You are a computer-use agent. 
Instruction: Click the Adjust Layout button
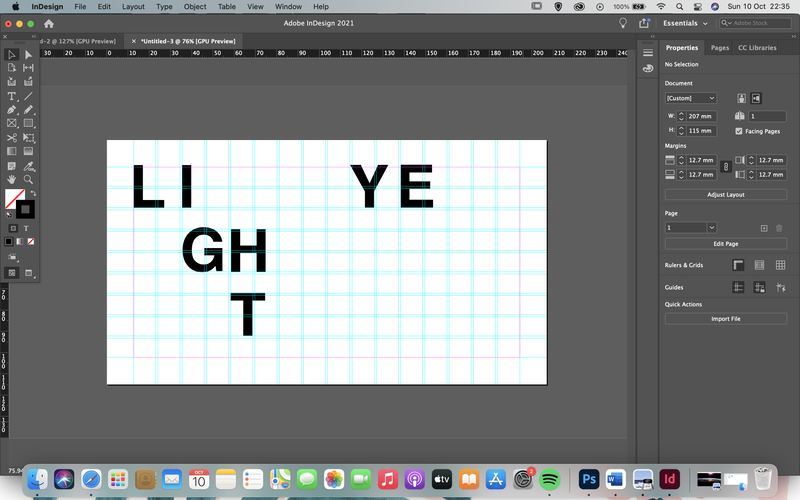(x=726, y=194)
